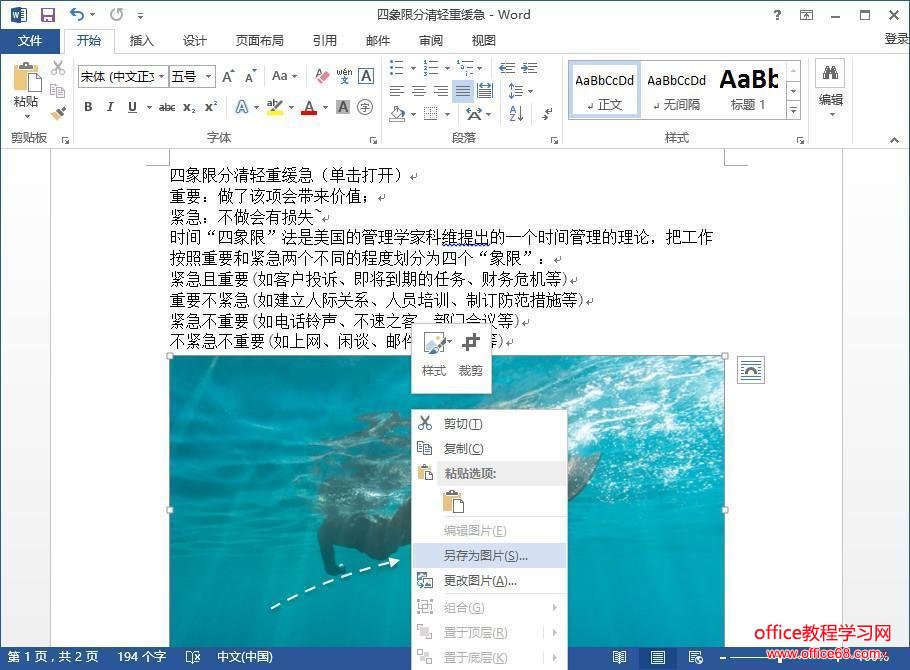Expand the styles gallery more arrow
The height and width of the screenshot is (670, 910).
coord(793,109)
